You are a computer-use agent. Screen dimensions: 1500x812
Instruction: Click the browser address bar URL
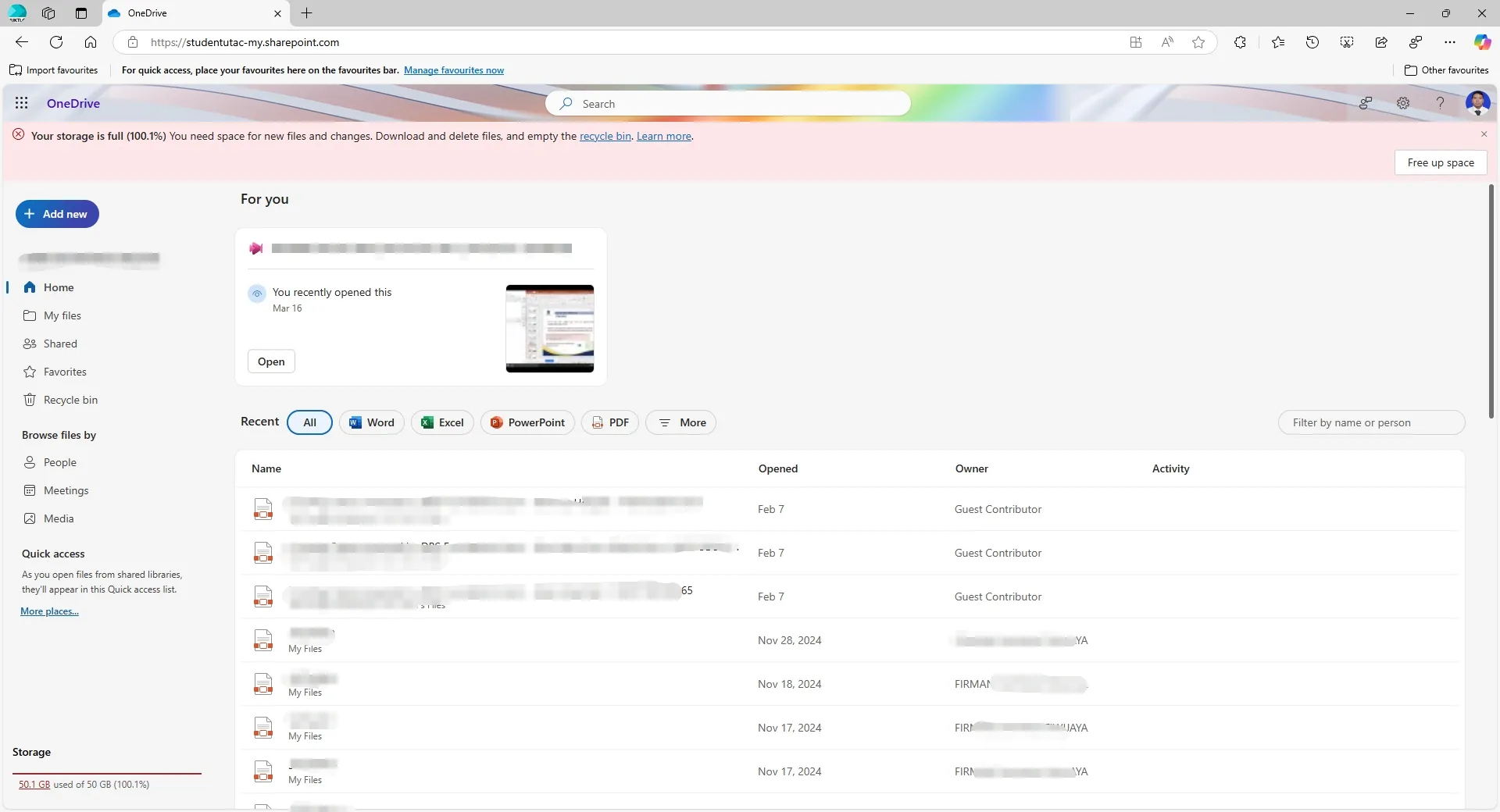(245, 42)
